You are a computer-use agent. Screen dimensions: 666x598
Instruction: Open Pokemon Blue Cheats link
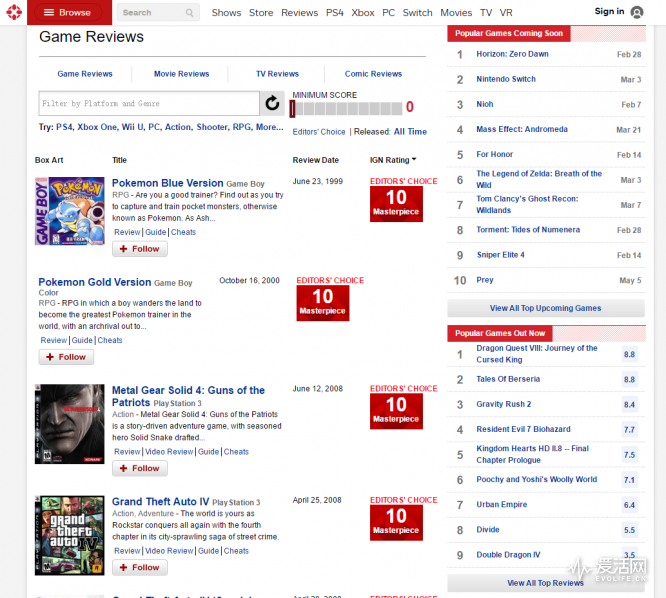pos(183,232)
